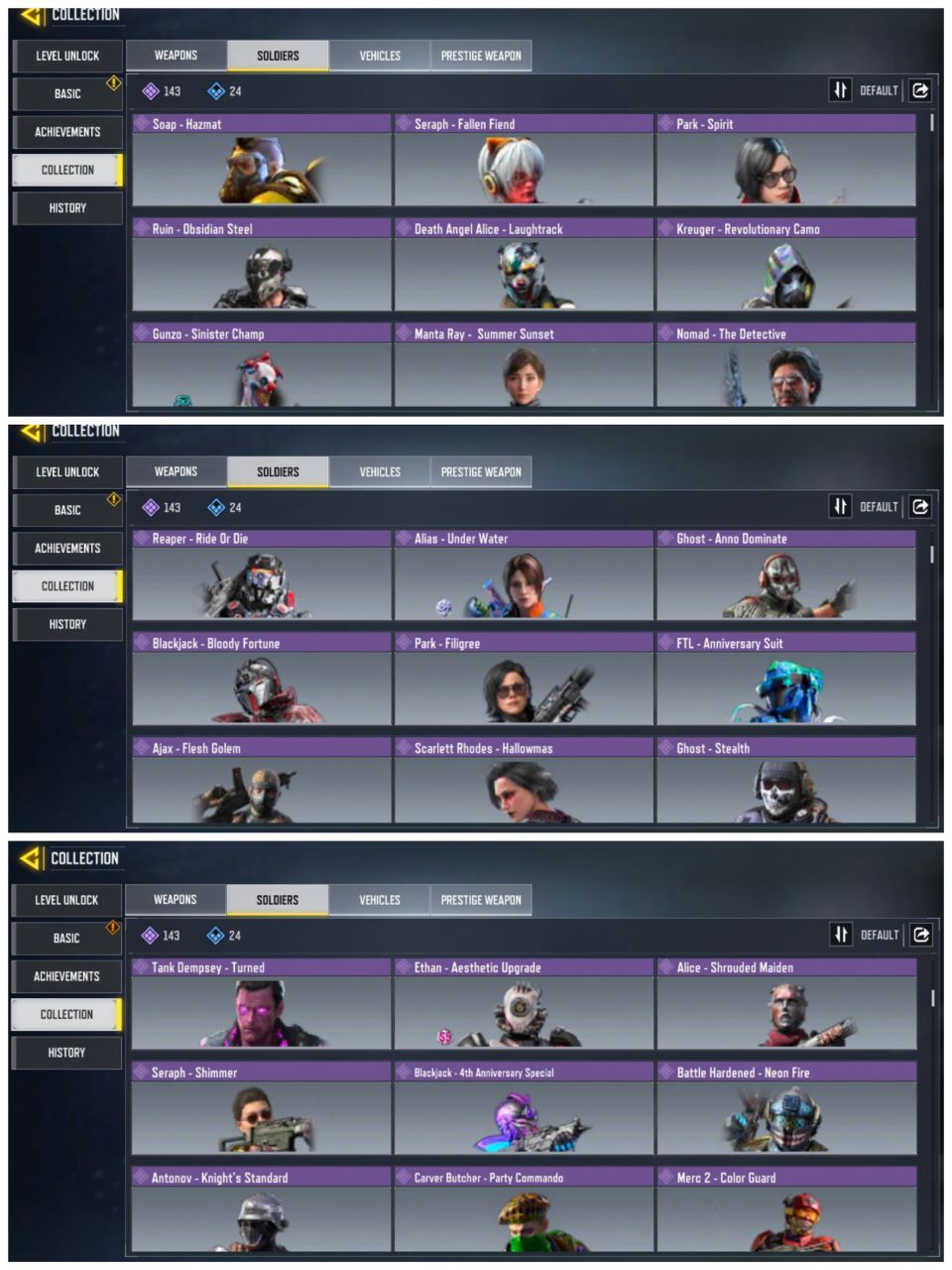Choose the Battle Hardened - Neon Fire card
952x1270 pixels.
[x=785, y=1108]
